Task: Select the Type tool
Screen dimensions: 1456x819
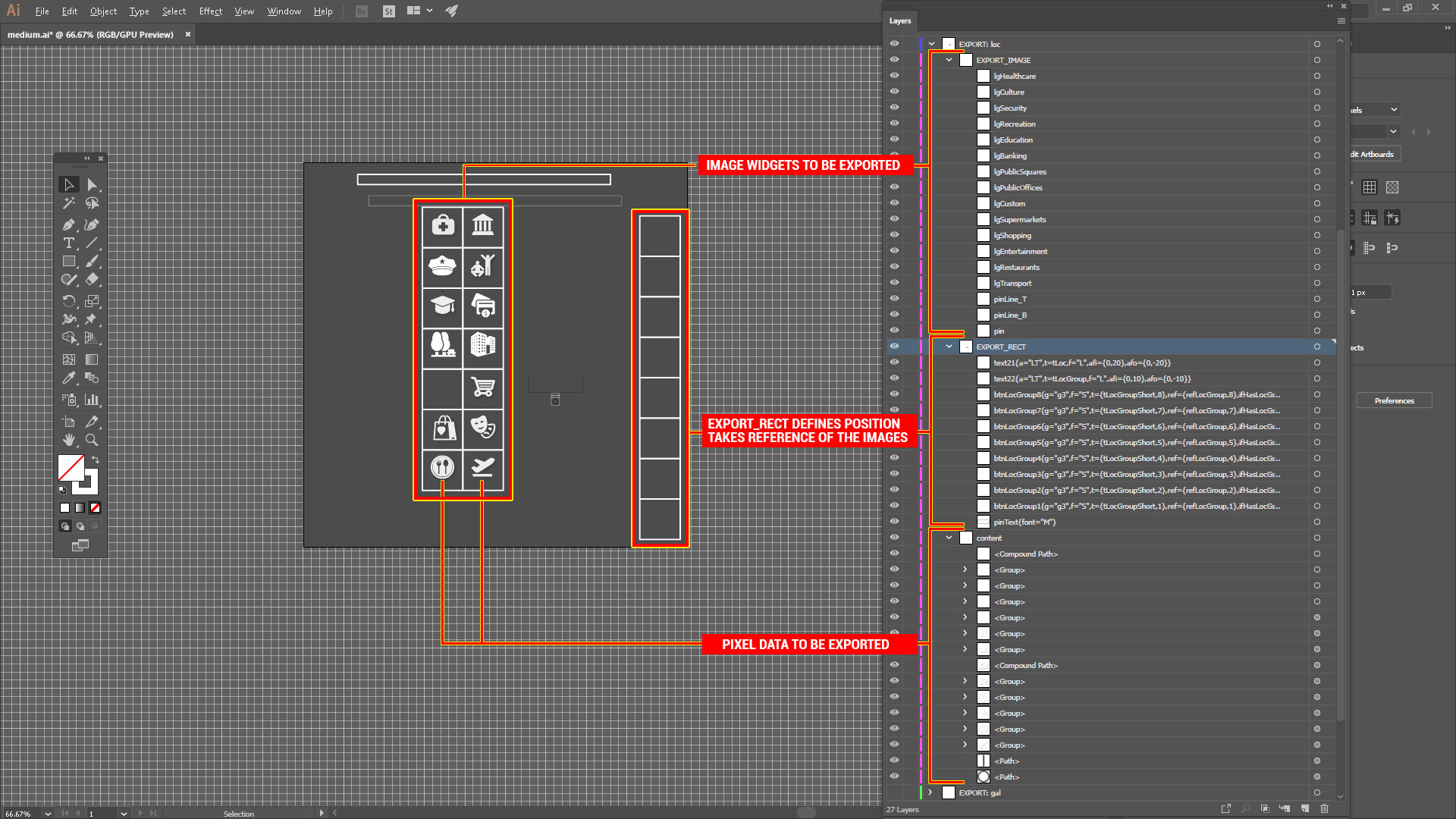Action: pos(69,243)
